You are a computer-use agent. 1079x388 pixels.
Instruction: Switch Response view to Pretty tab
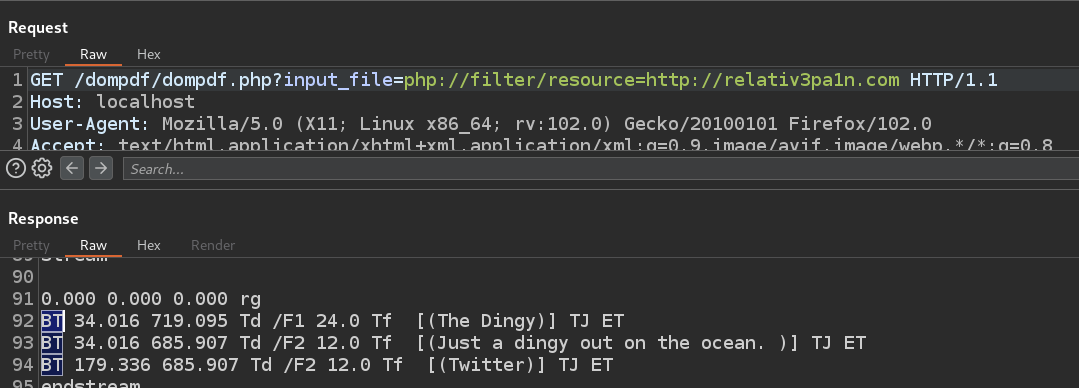coord(31,246)
